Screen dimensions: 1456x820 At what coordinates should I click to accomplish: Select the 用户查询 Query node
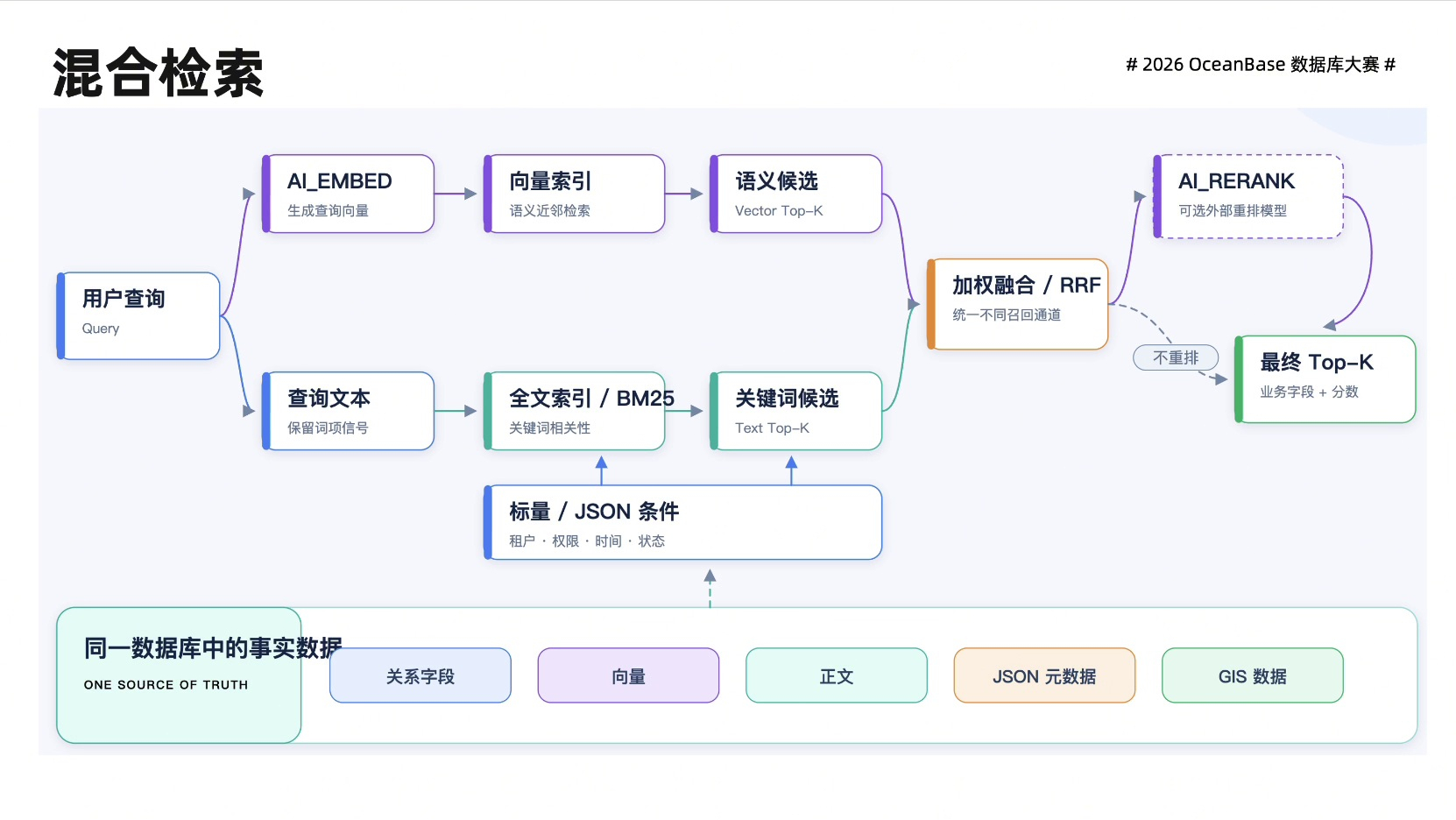click(x=138, y=315)
